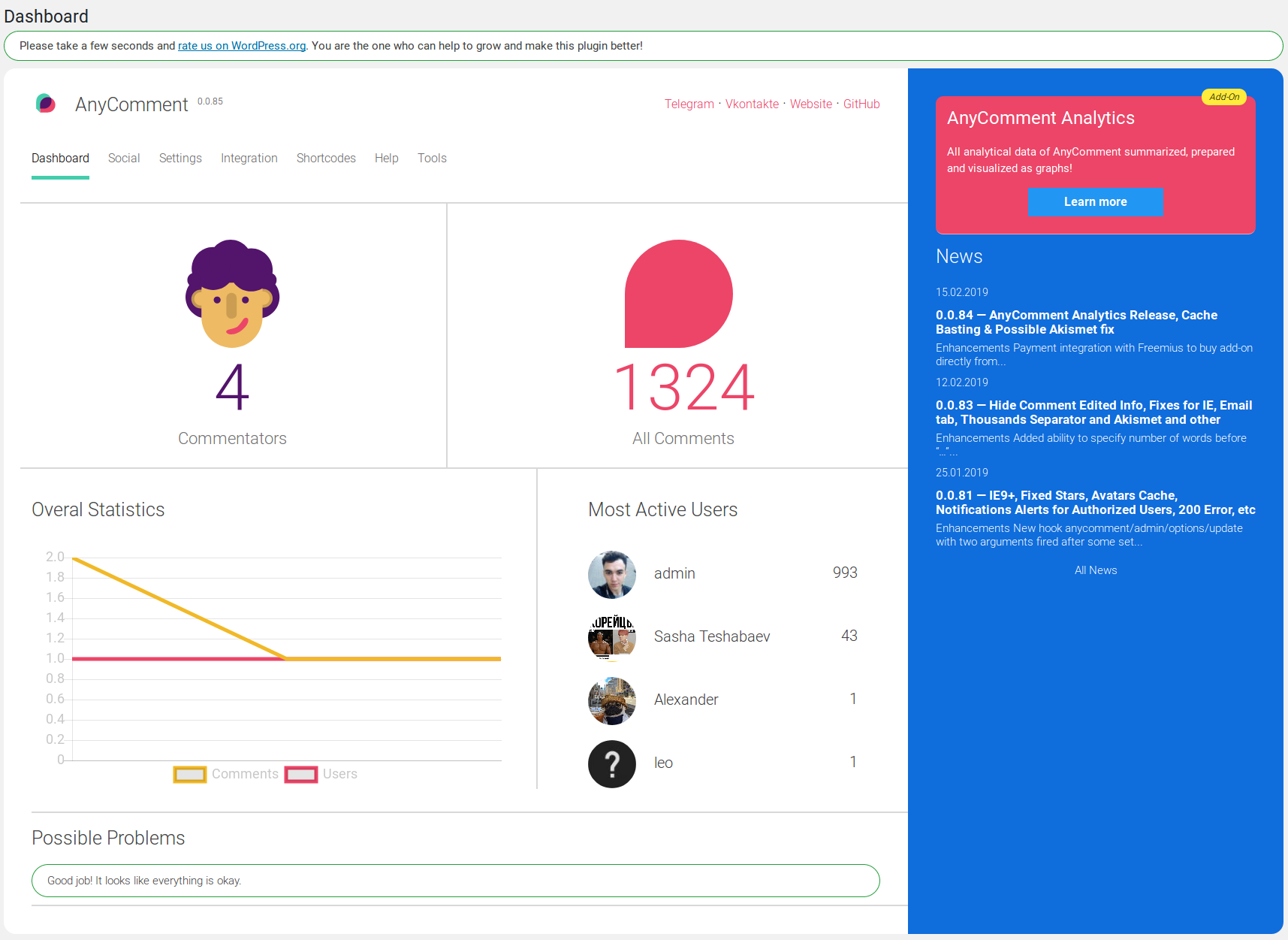Click the purple-haired Commentators avatar icon
The image size is (1288, 940).
coord(232,294)
